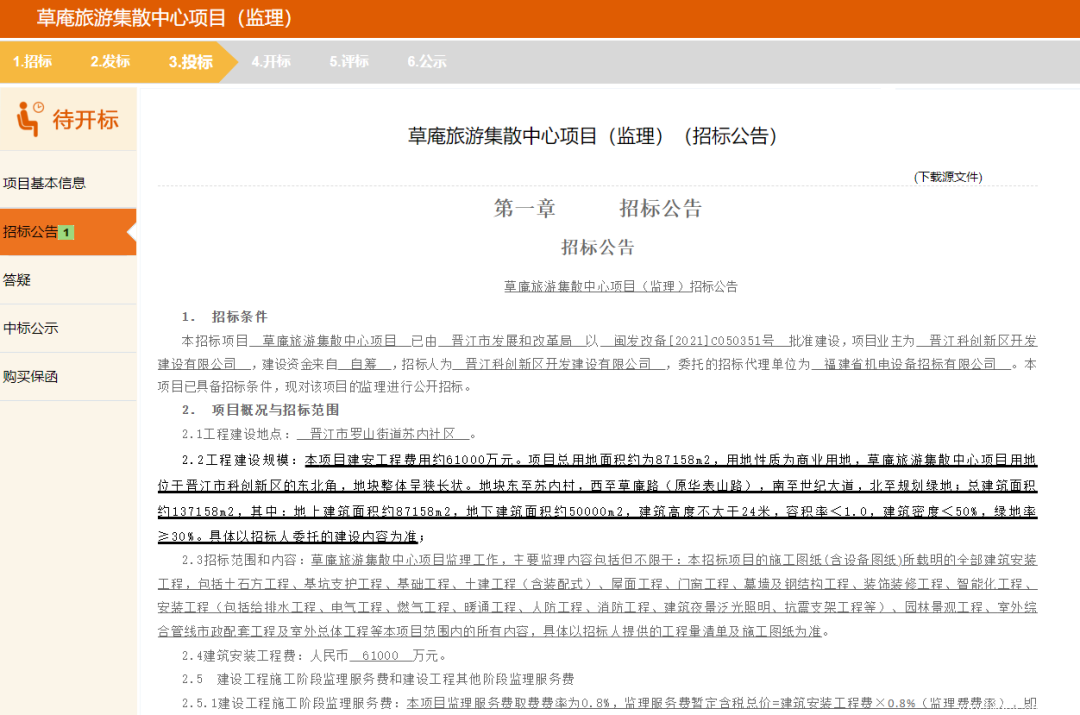1080x715 pixels.
Task: Open step 2.发标
Action: click(110, 61)
